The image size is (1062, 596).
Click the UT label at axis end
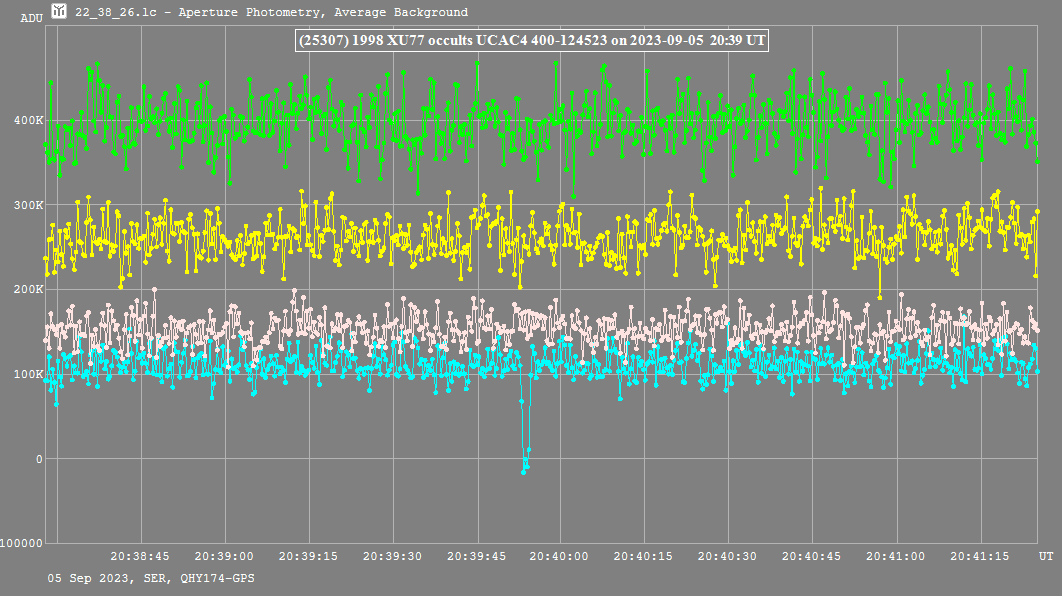1045,556
